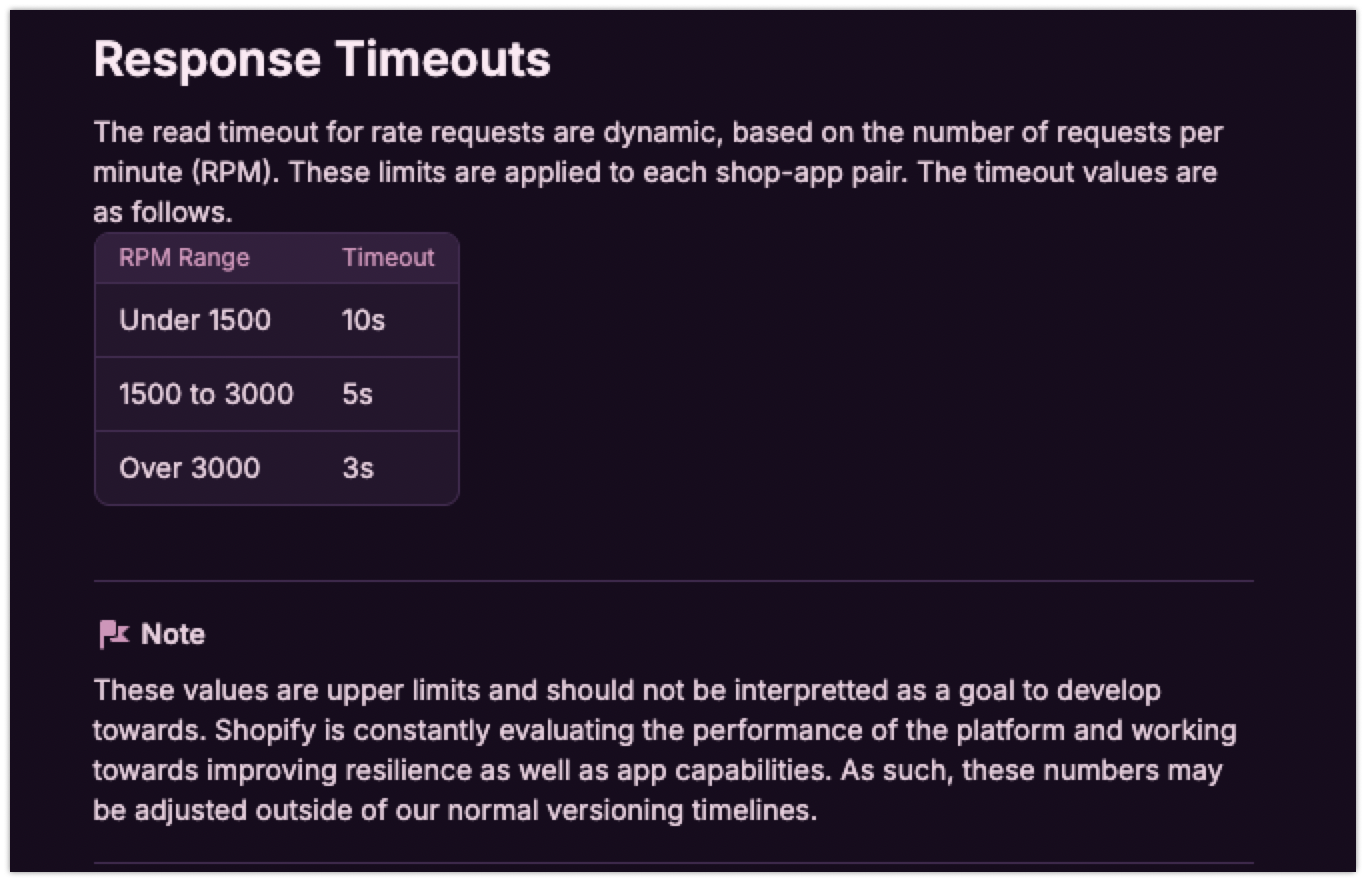The height and width of the screenshot is (882, 1366).
Task: Click the flag icon beside Note
Action: click(x=114, y=634)
